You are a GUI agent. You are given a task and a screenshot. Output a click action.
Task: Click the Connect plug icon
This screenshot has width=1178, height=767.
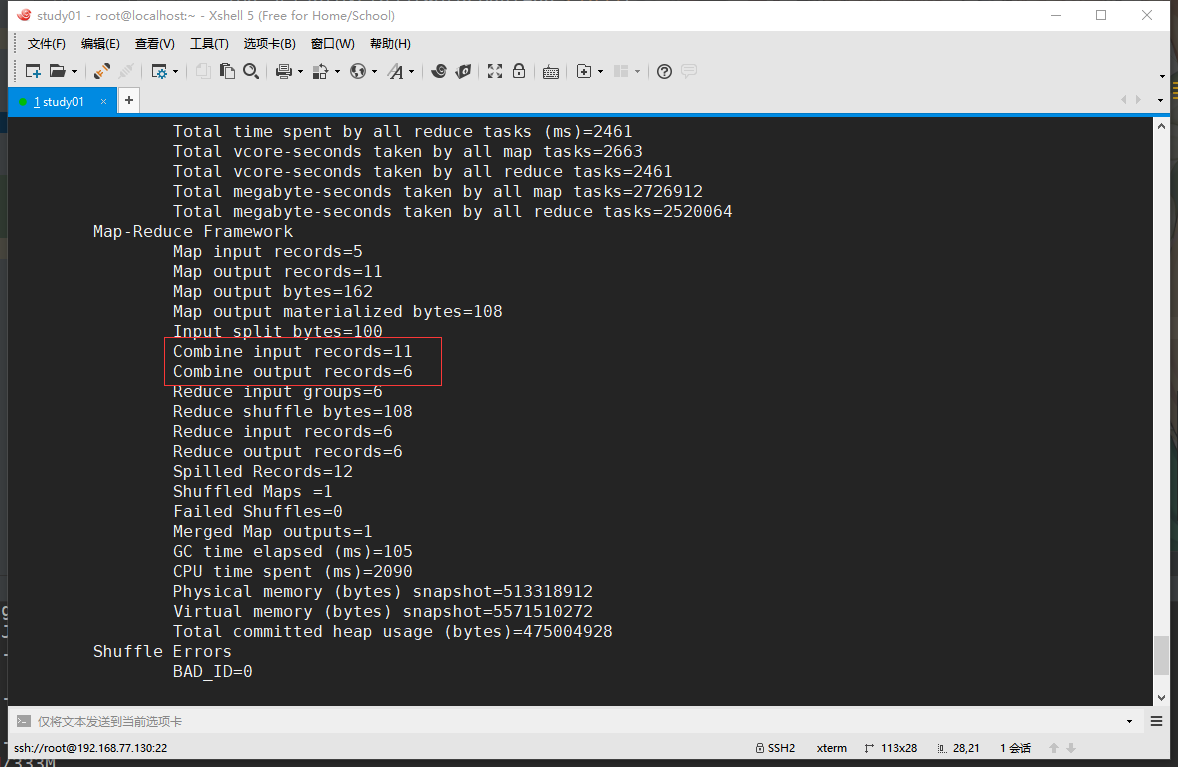pyautogui.click(x=101, y=71)
